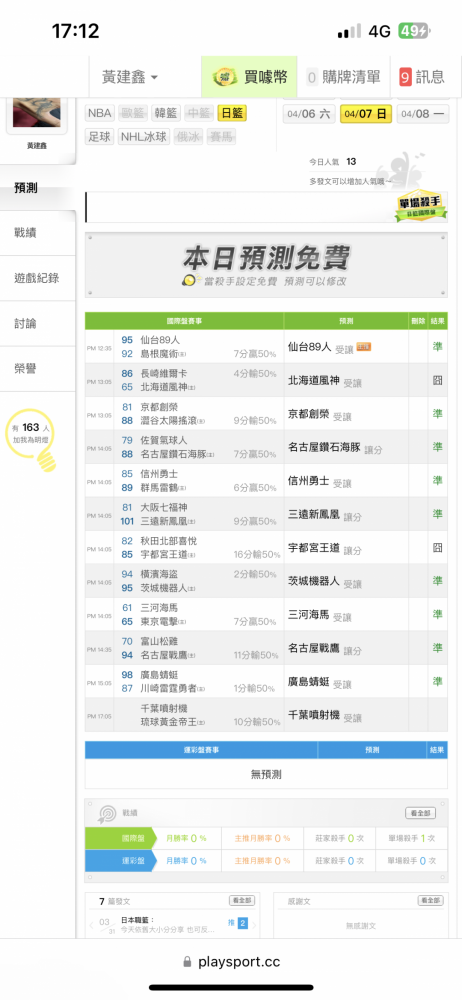Select the NHL冰球 league tab
This screenshot has width=462, height=1000.
(x=144, y=136)
